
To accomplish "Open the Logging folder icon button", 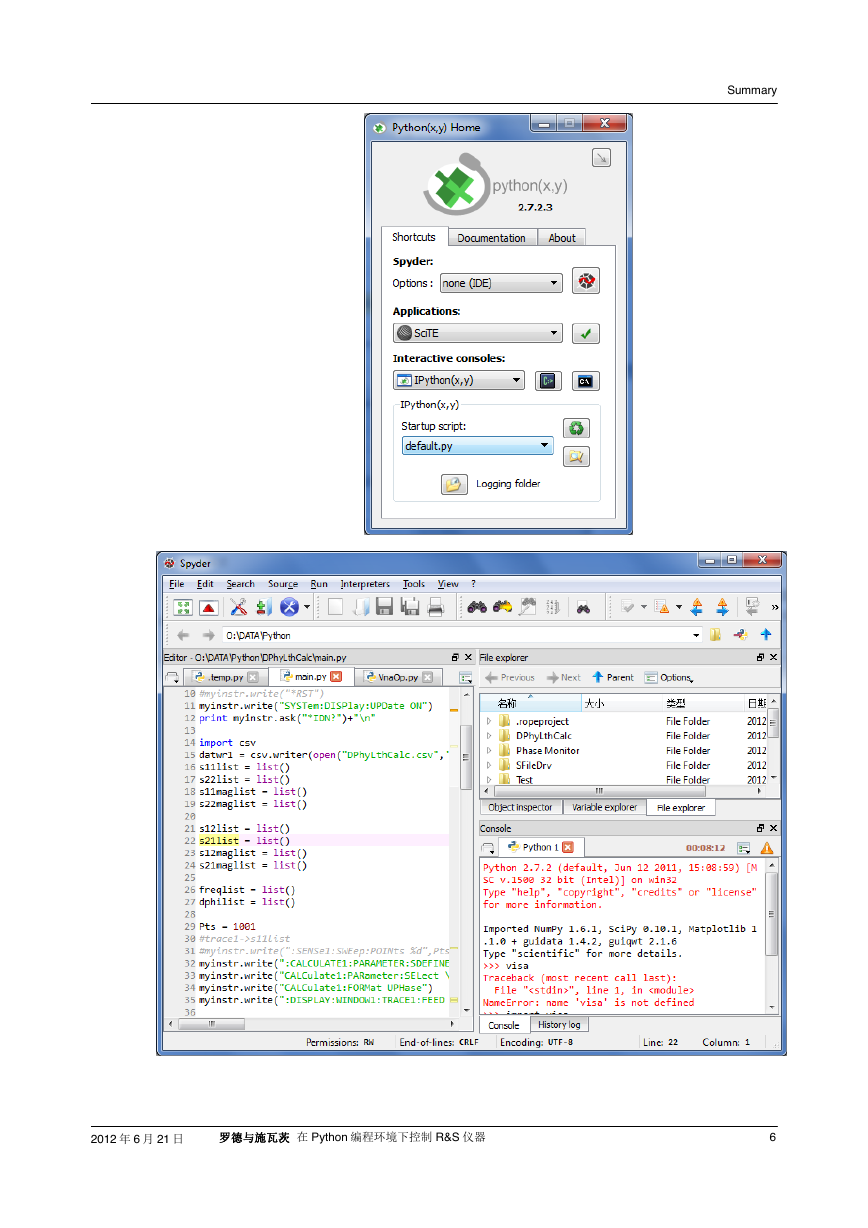I will [454, 484].
